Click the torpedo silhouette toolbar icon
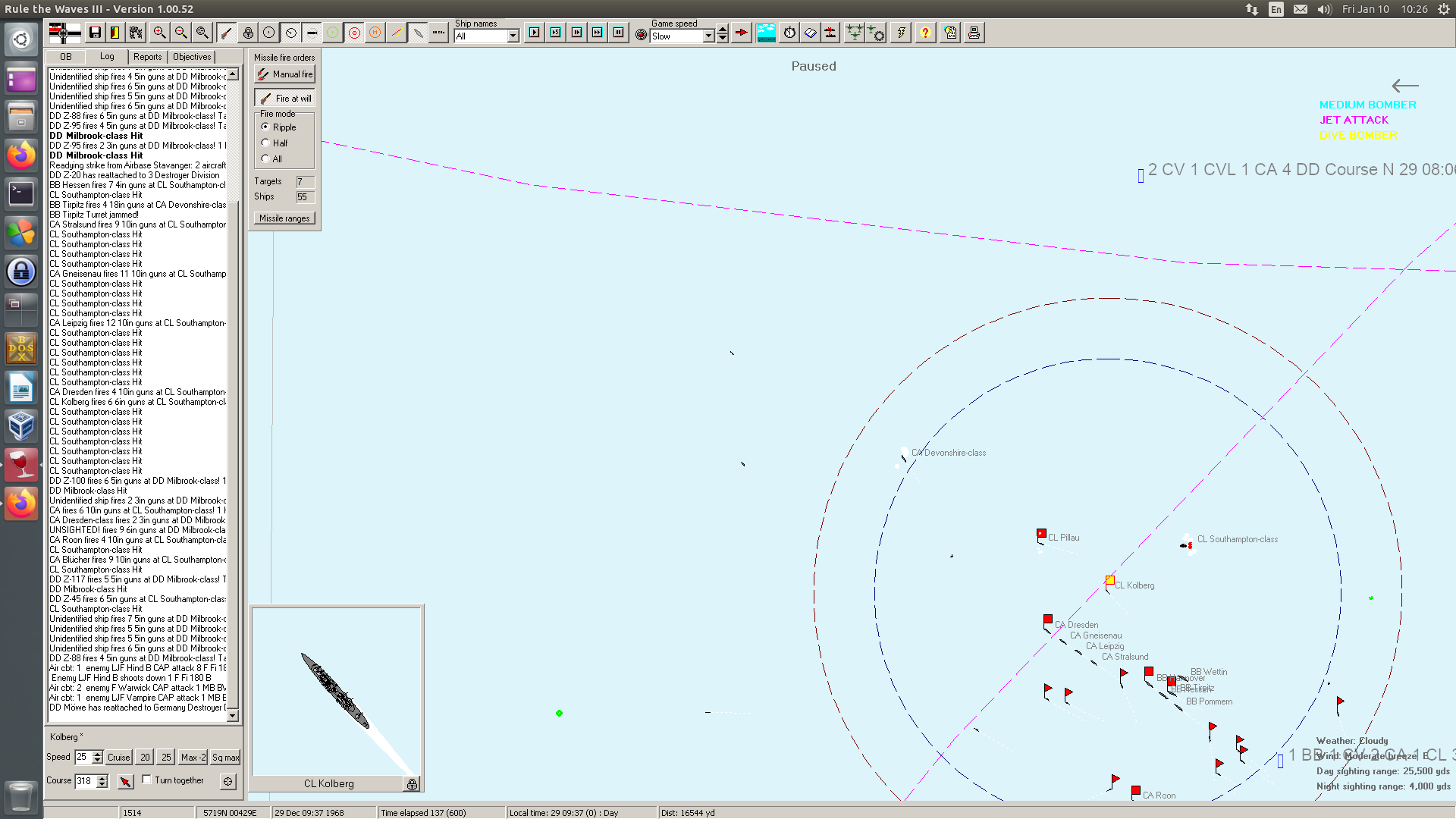The height and width of the screenshot is (819, 1456). [417, 33]
